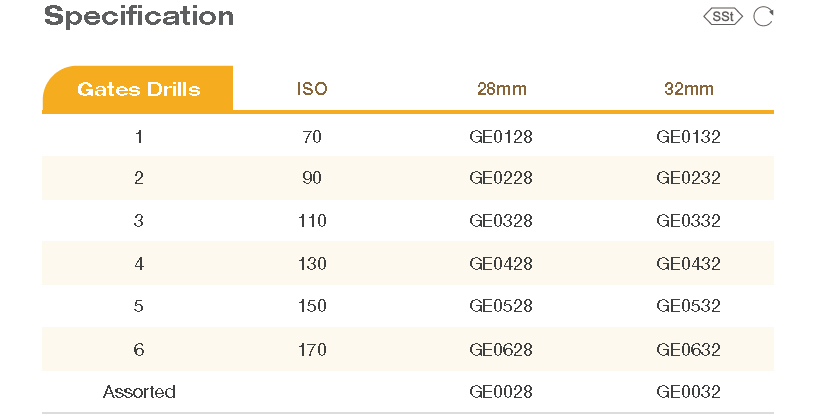This screenshot has height=415, width=828.
Task: Click the 32mm column header
Action: pyautogui.click(x=688, y=89)
